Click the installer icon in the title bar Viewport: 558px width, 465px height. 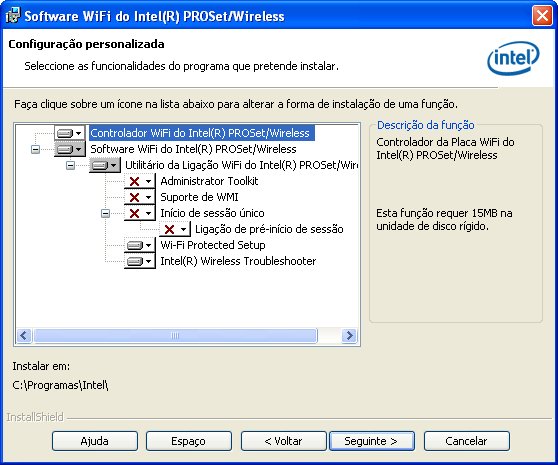[13, 16]
